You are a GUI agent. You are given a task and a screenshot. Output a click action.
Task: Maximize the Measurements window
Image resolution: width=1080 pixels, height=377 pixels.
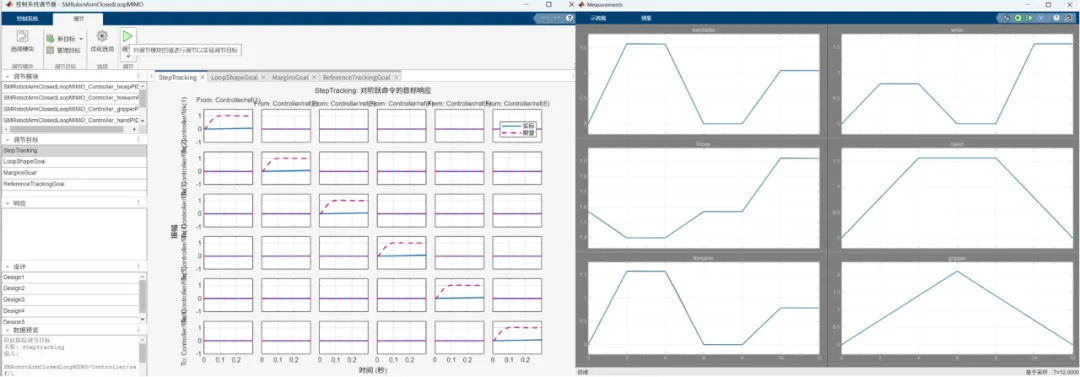[1048, 4]
